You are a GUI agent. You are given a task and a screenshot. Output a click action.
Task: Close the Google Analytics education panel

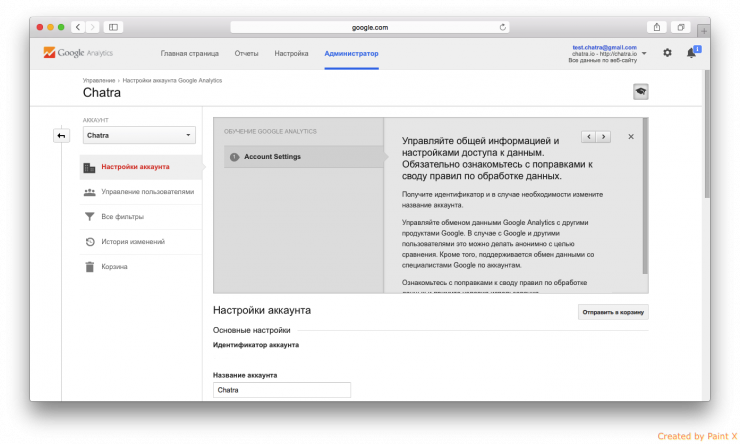(x=631, y=137)
